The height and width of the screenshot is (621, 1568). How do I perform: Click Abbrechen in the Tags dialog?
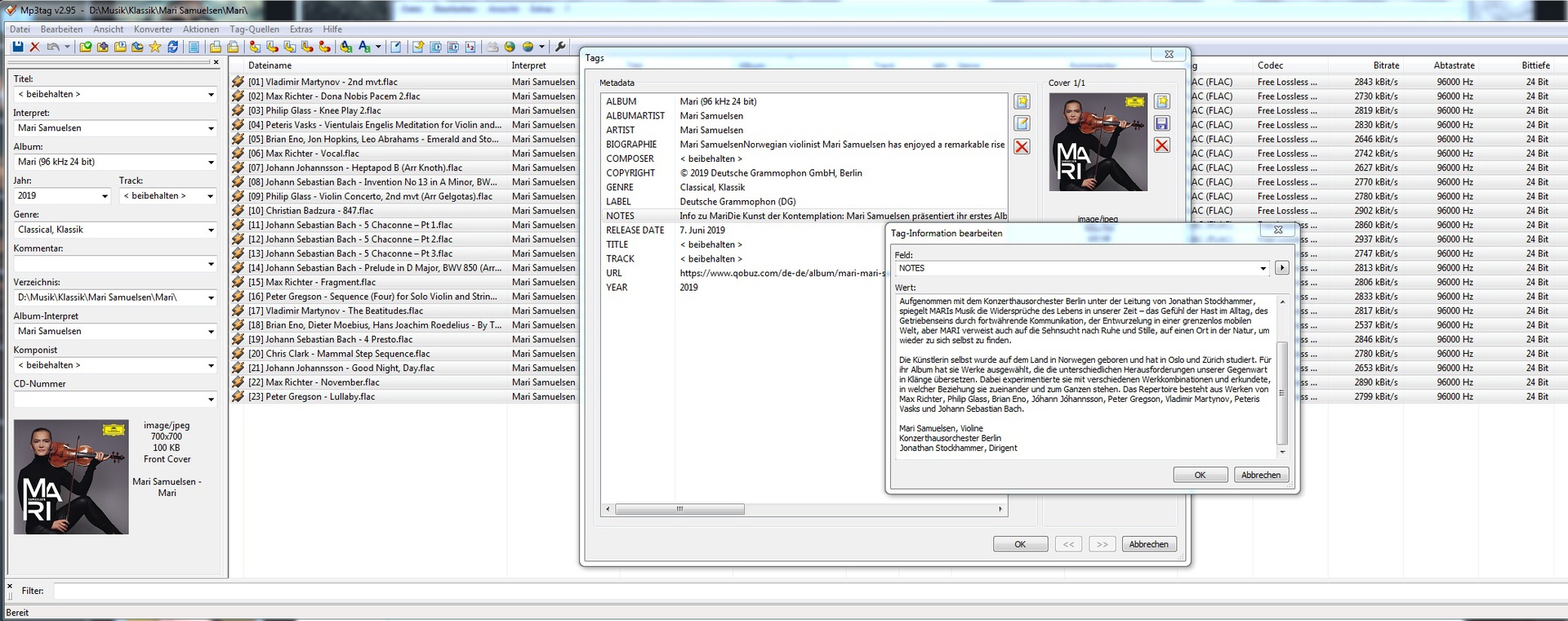(x=1148, y=545)
